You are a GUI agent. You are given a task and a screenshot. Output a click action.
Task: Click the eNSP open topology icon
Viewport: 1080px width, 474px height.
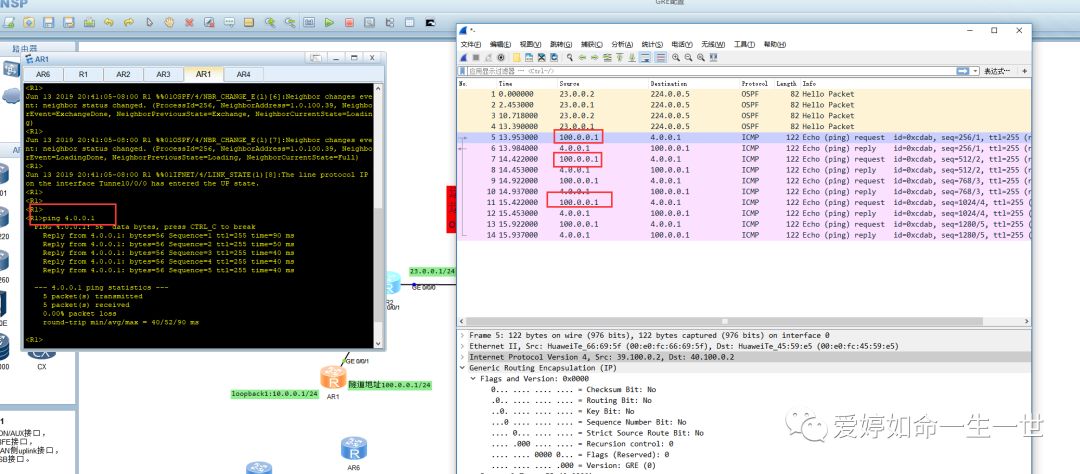29,22
